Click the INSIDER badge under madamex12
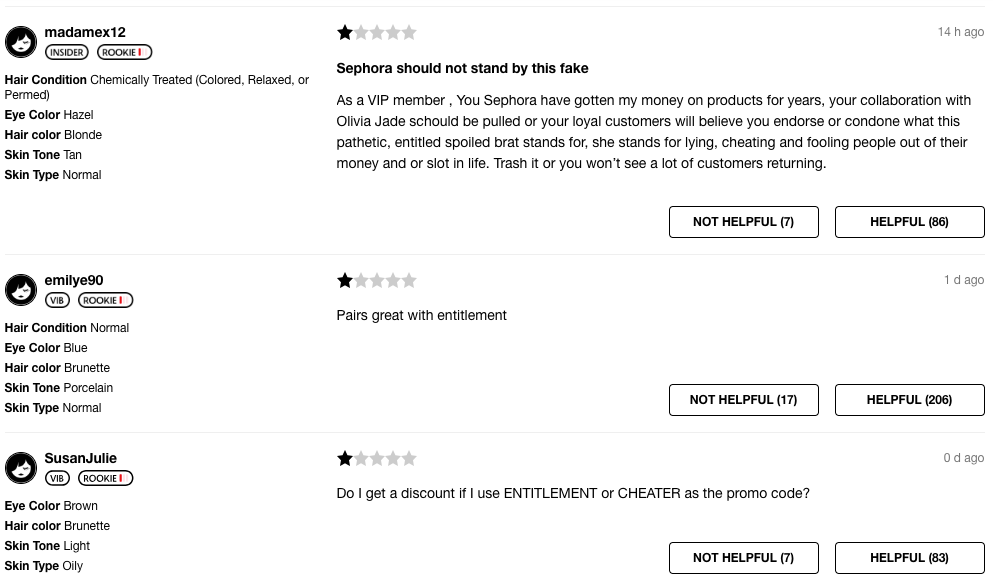 point(66,53)
